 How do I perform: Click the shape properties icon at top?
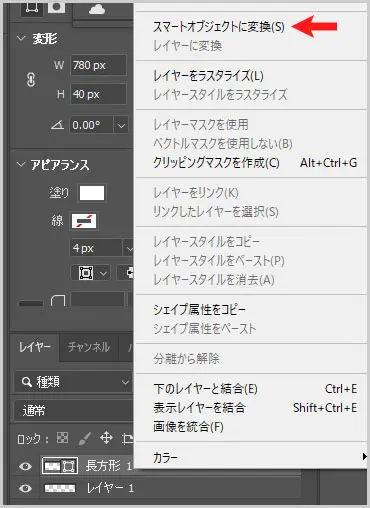(31, 8)
